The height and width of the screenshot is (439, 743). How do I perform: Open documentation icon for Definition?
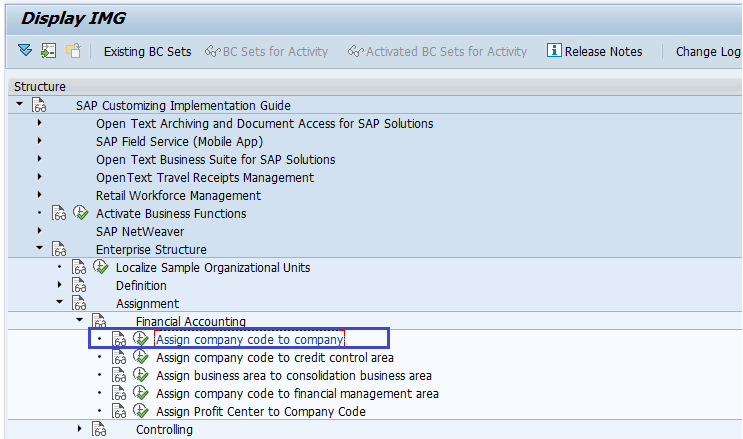click(79, 285)
